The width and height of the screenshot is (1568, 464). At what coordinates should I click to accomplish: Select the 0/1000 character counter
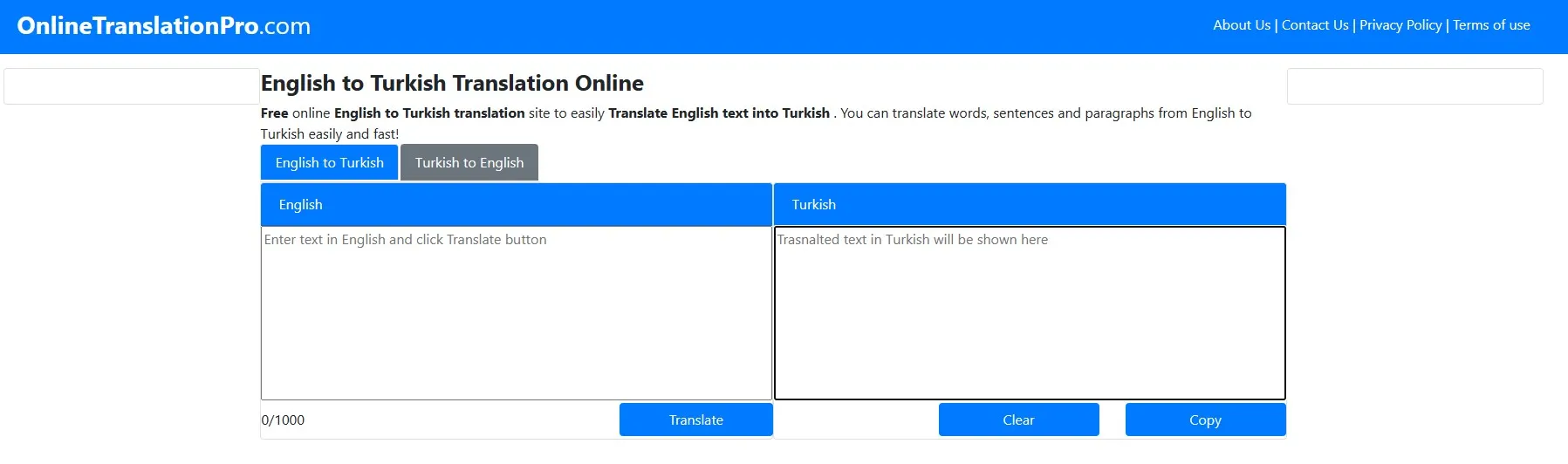click(284, 420)
